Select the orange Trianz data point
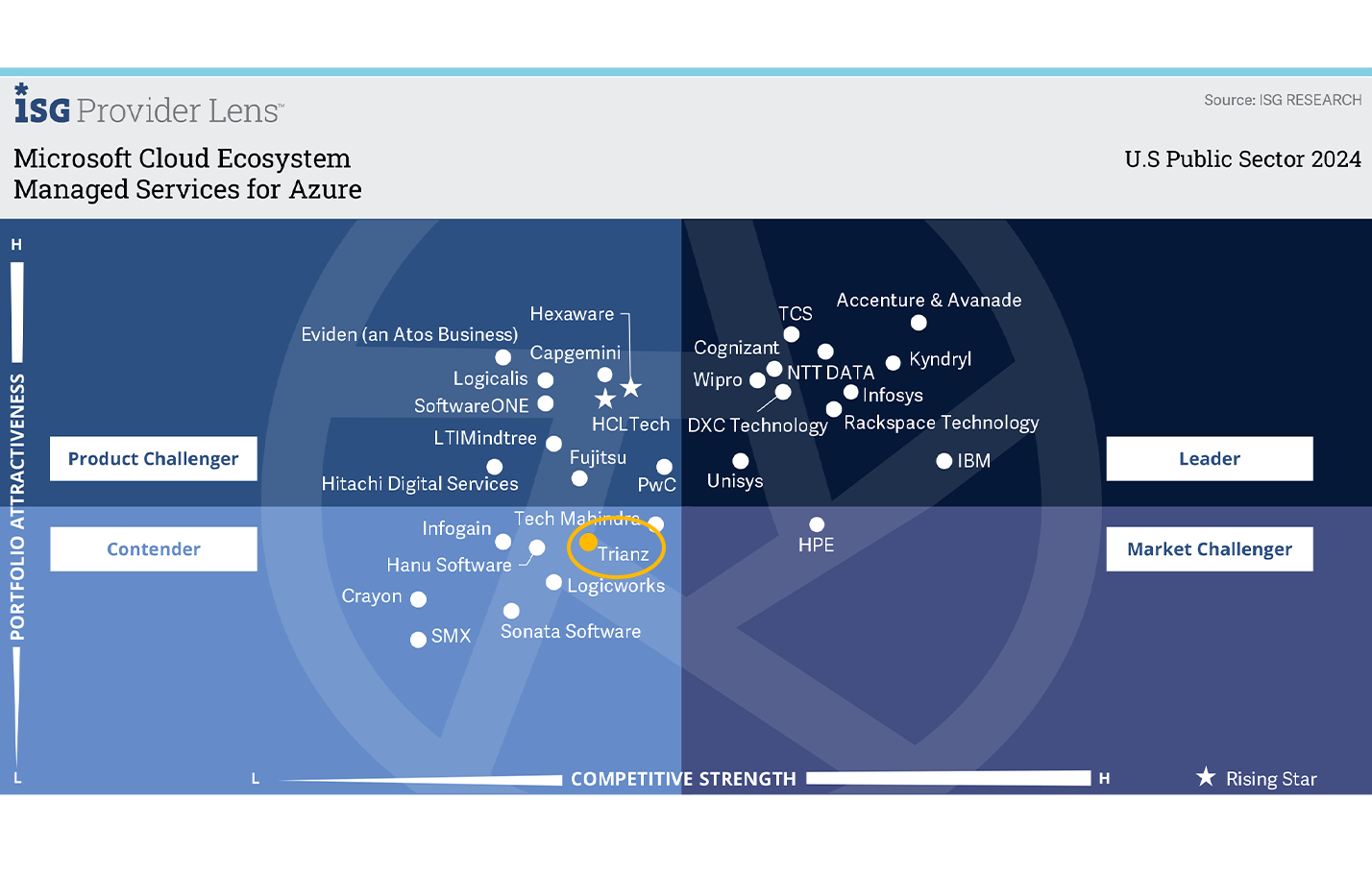 [588, 543]
